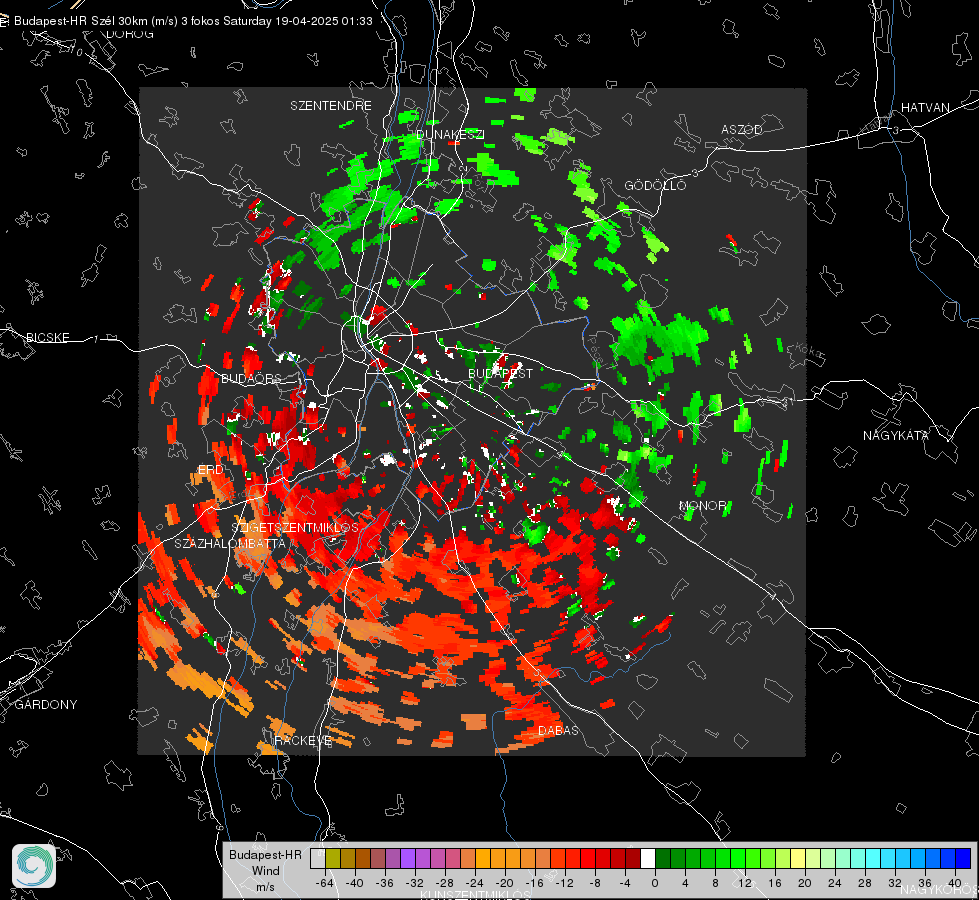Click the '28' legend value

point(865,883)
